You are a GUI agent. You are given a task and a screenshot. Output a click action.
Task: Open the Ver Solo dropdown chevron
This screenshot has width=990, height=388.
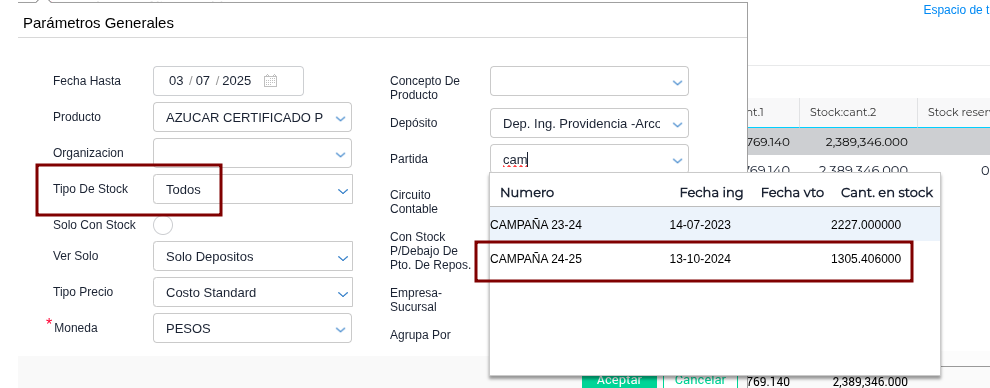(342, 258)
